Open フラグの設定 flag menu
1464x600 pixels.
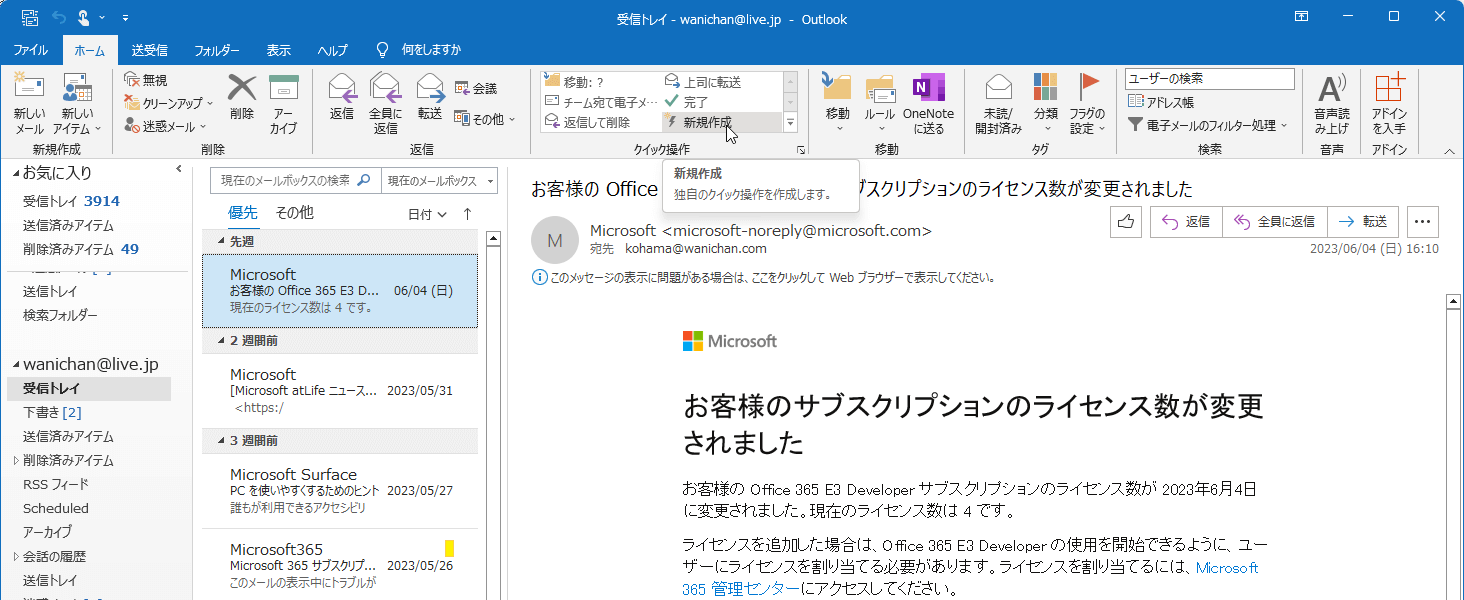pos(1088,104)
